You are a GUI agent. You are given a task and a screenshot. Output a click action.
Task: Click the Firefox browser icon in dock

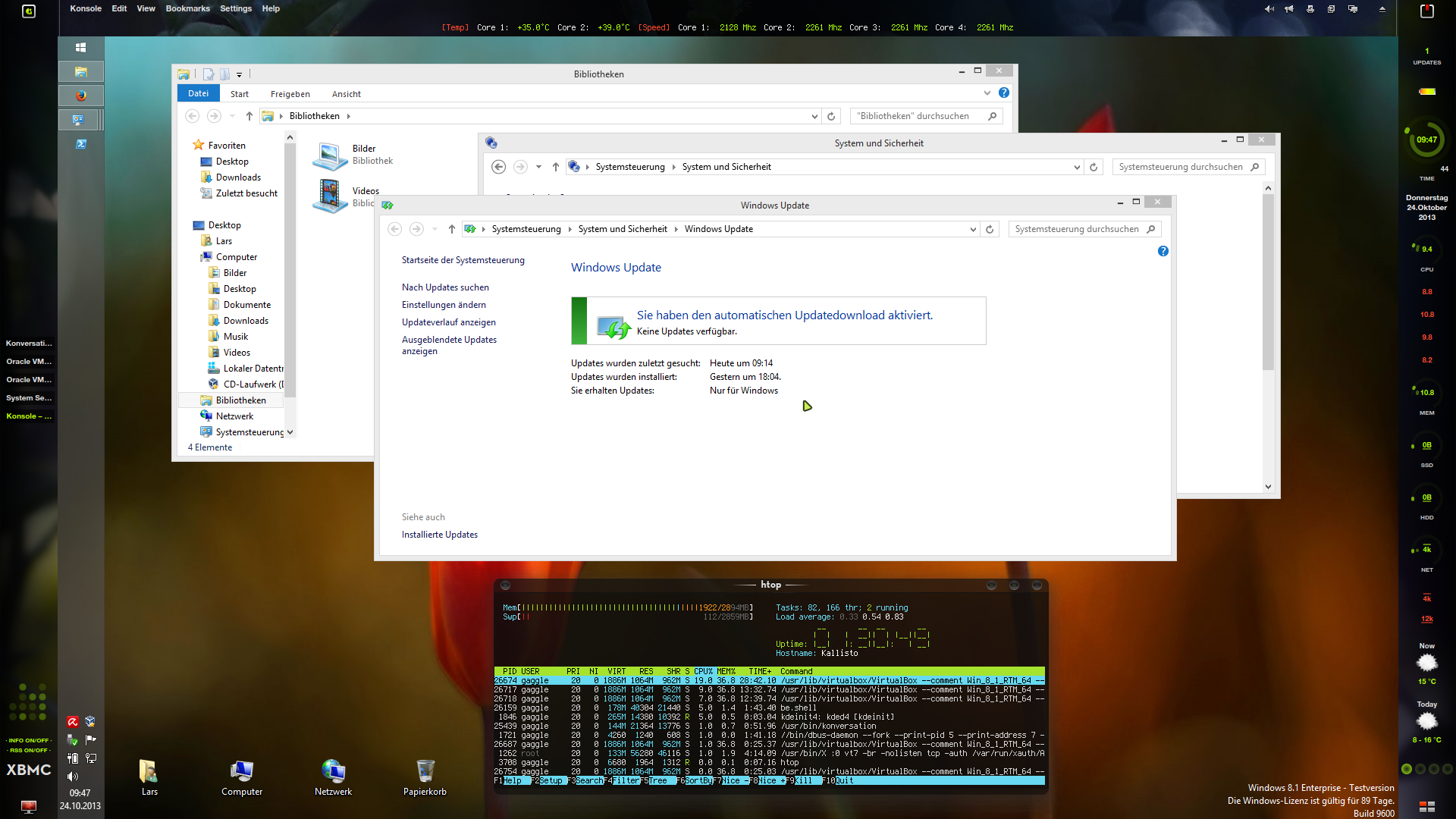pos(84,97)
